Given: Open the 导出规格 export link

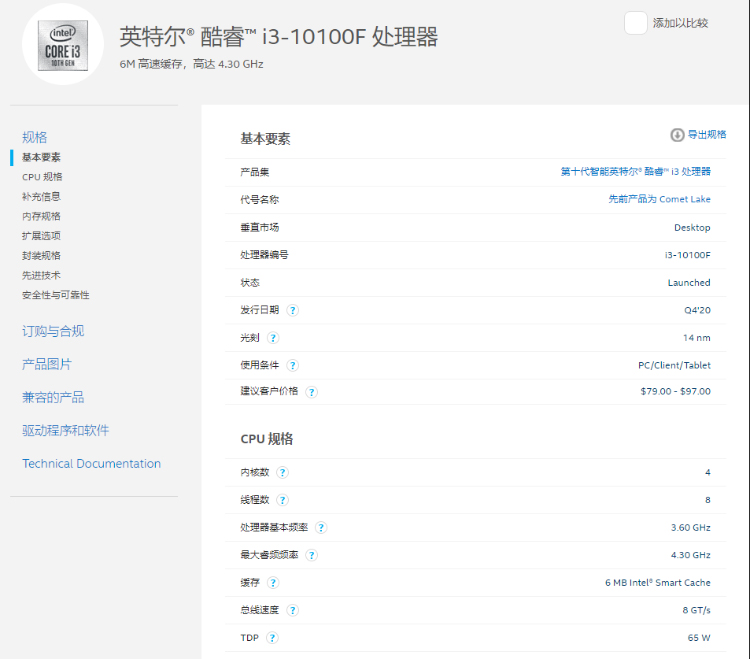Looking at the screenshot, I should 706,134.
